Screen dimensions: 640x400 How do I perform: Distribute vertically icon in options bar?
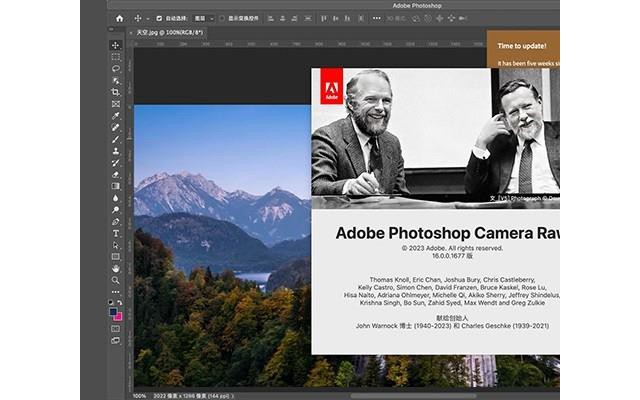[361, 18]
